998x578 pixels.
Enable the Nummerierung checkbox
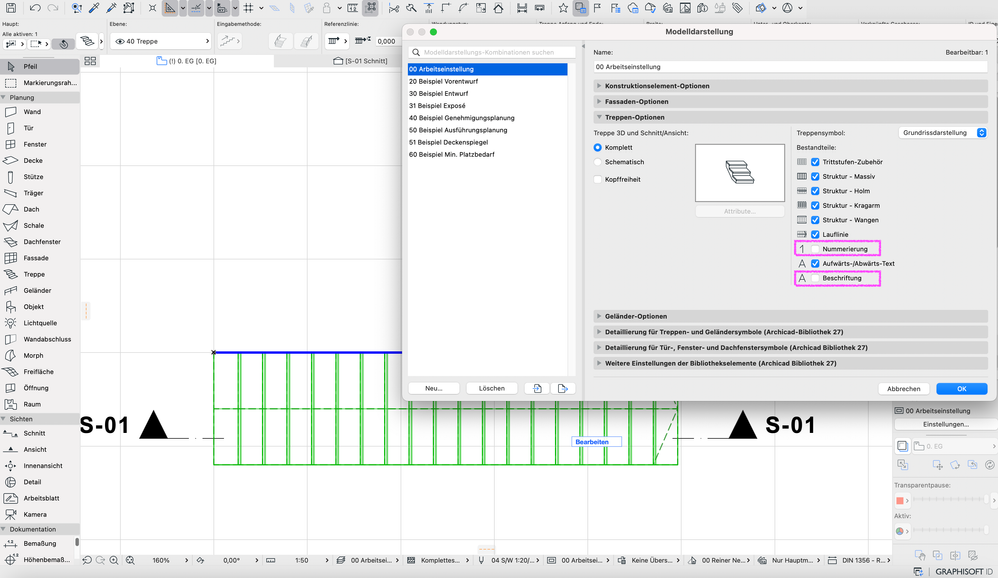click(815, 249)
